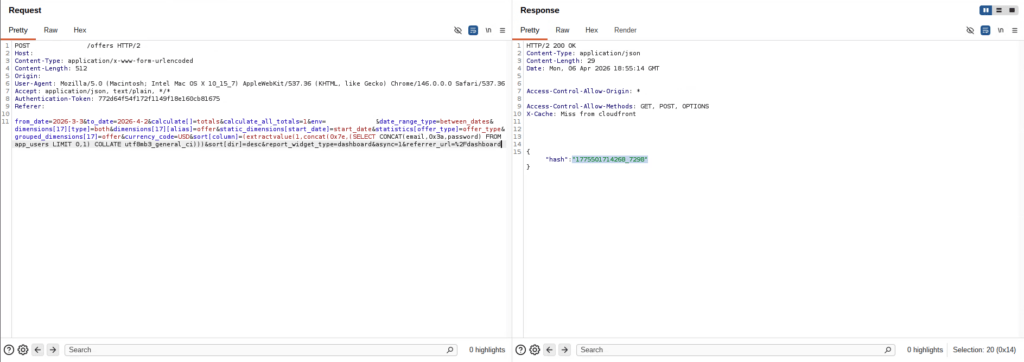Screen dimensions: 1024x362
Task: Click response Content-Type application/json line
Action: [583, 54]
